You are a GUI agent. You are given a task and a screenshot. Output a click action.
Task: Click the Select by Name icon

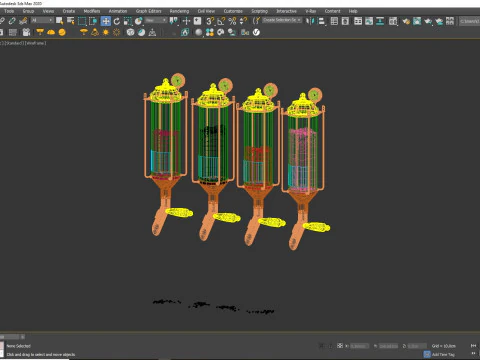(x=71, y=21)
